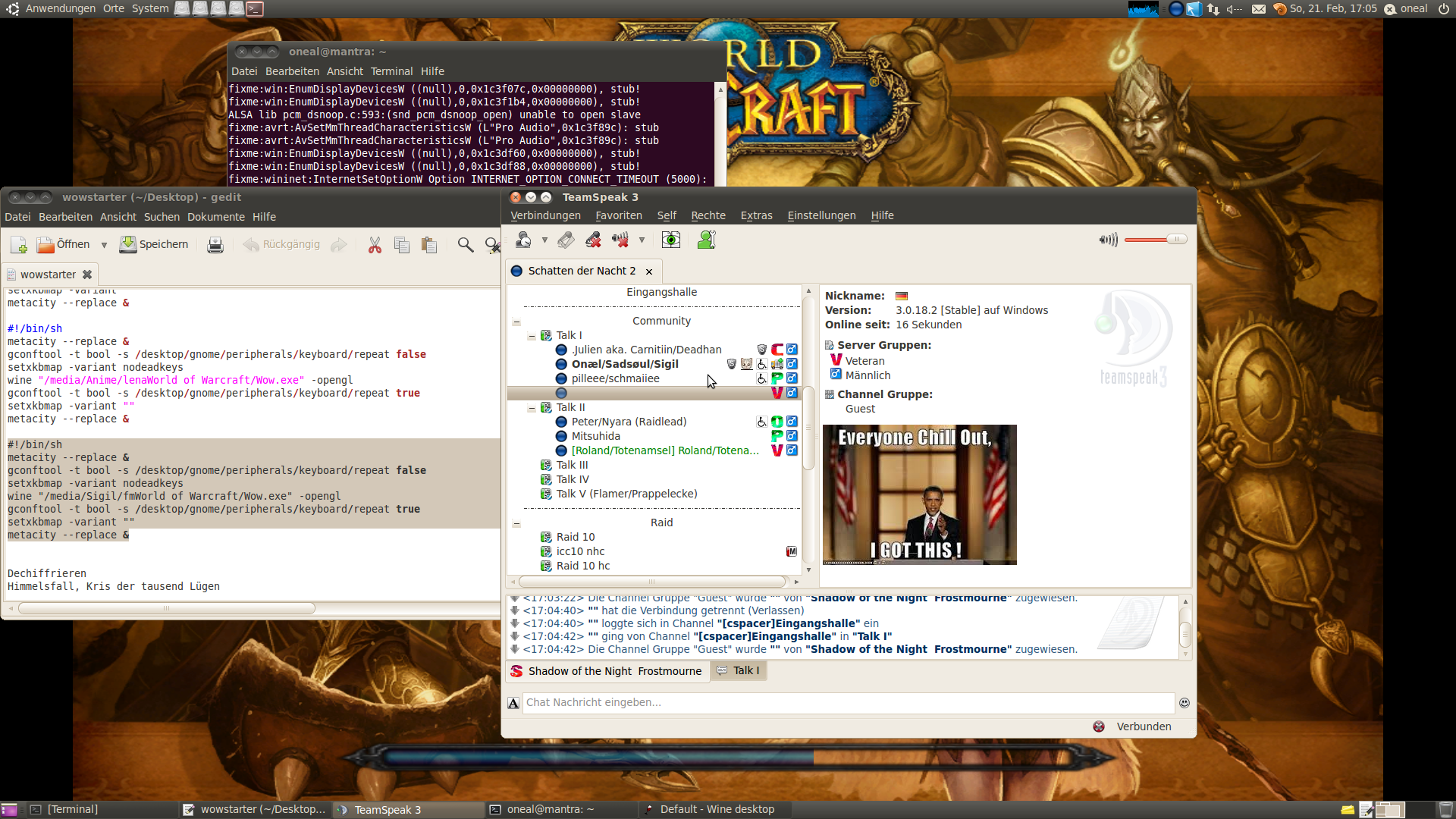The image size is (1456, 819).
Task: Switch to Shadow of the Night Frostmourne chat tab
Action: tap(607, 671)
